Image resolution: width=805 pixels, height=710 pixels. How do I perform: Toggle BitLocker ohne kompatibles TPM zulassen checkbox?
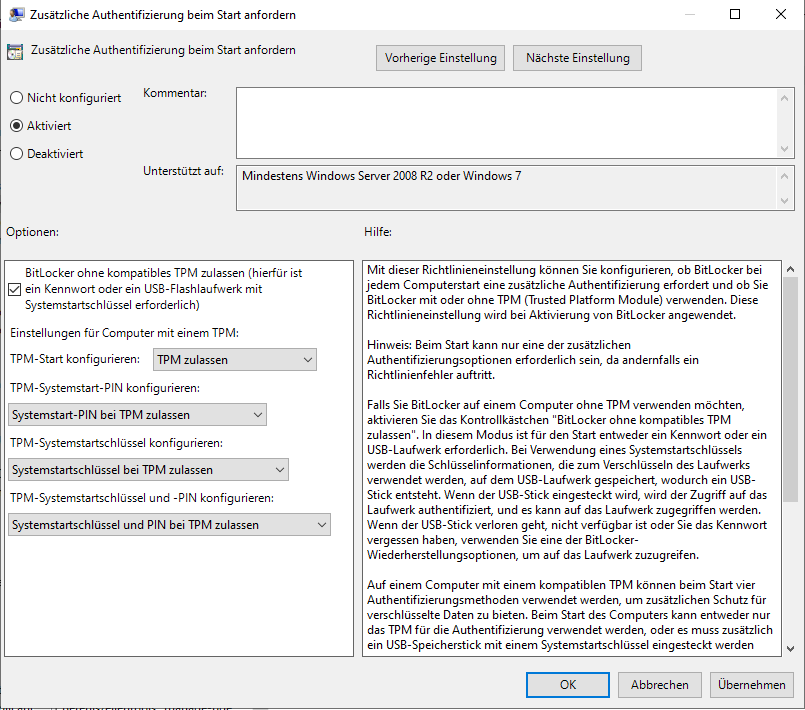tap(15, 290)
